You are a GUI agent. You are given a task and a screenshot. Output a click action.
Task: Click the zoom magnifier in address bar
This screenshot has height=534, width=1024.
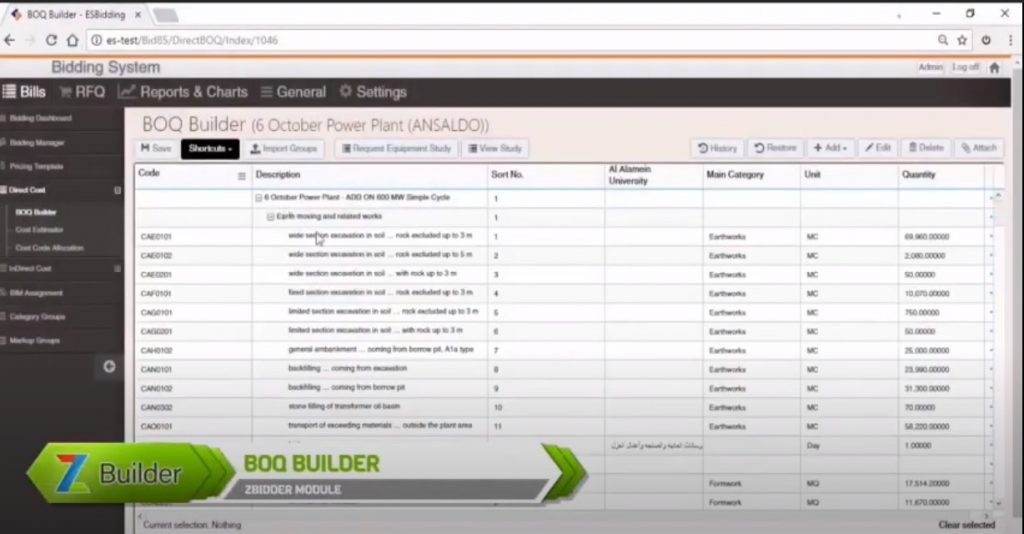[943, 40]
